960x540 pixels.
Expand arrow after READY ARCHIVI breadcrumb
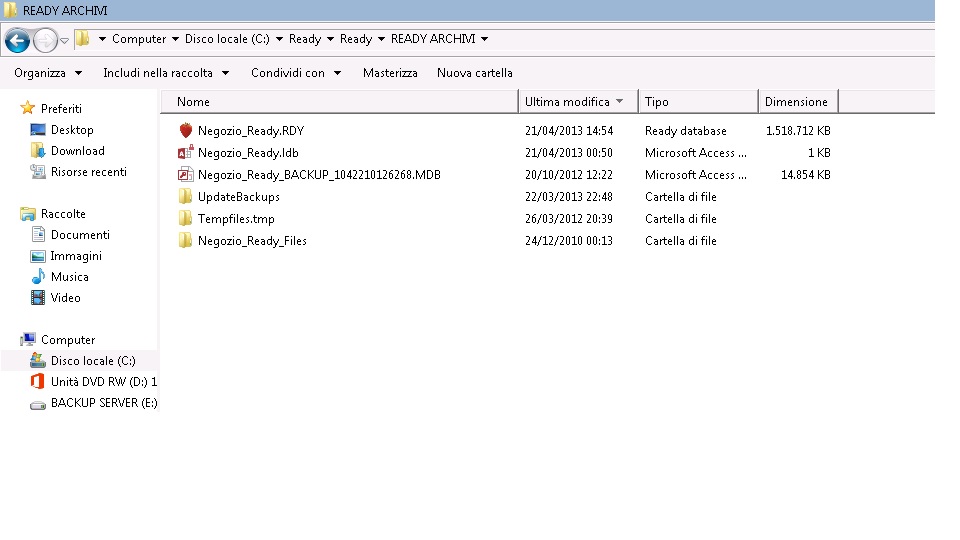pyautogui.click(x=484, y=39)
